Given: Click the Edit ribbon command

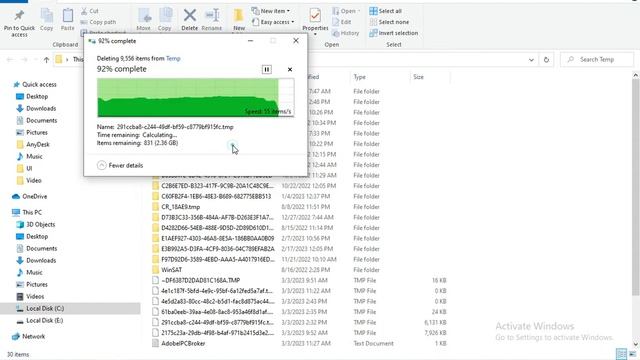Looking at the screenshot, I should coord(342,22).
